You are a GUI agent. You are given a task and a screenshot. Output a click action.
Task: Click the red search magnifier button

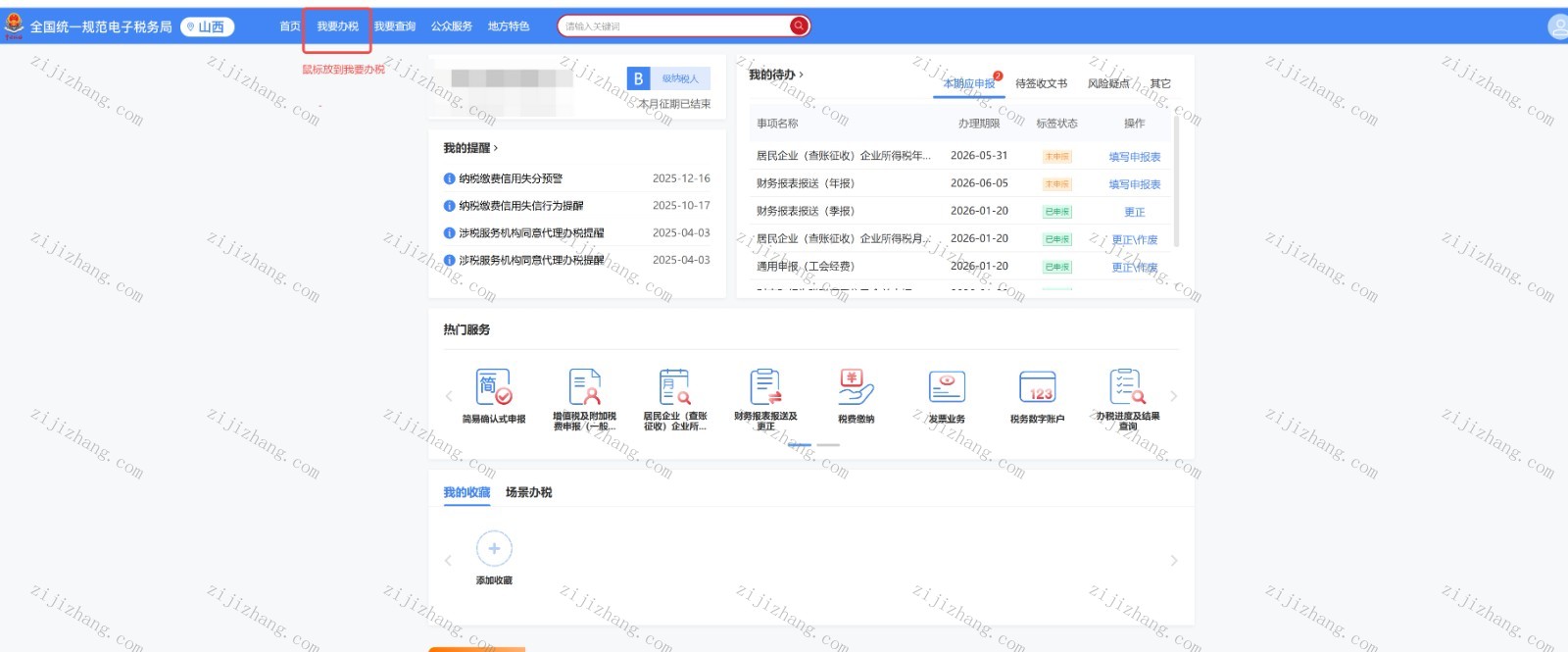[800, 26]
